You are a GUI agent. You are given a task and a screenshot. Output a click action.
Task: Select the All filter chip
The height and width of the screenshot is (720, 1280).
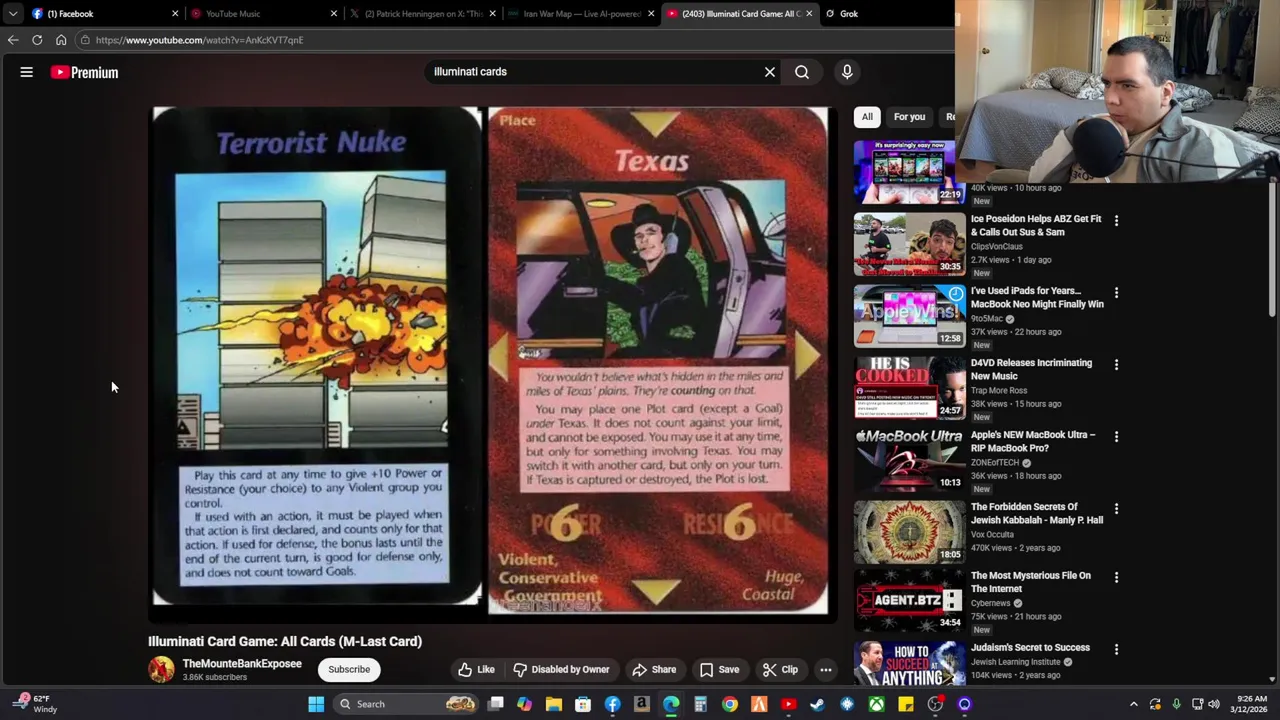pos(867,117)
